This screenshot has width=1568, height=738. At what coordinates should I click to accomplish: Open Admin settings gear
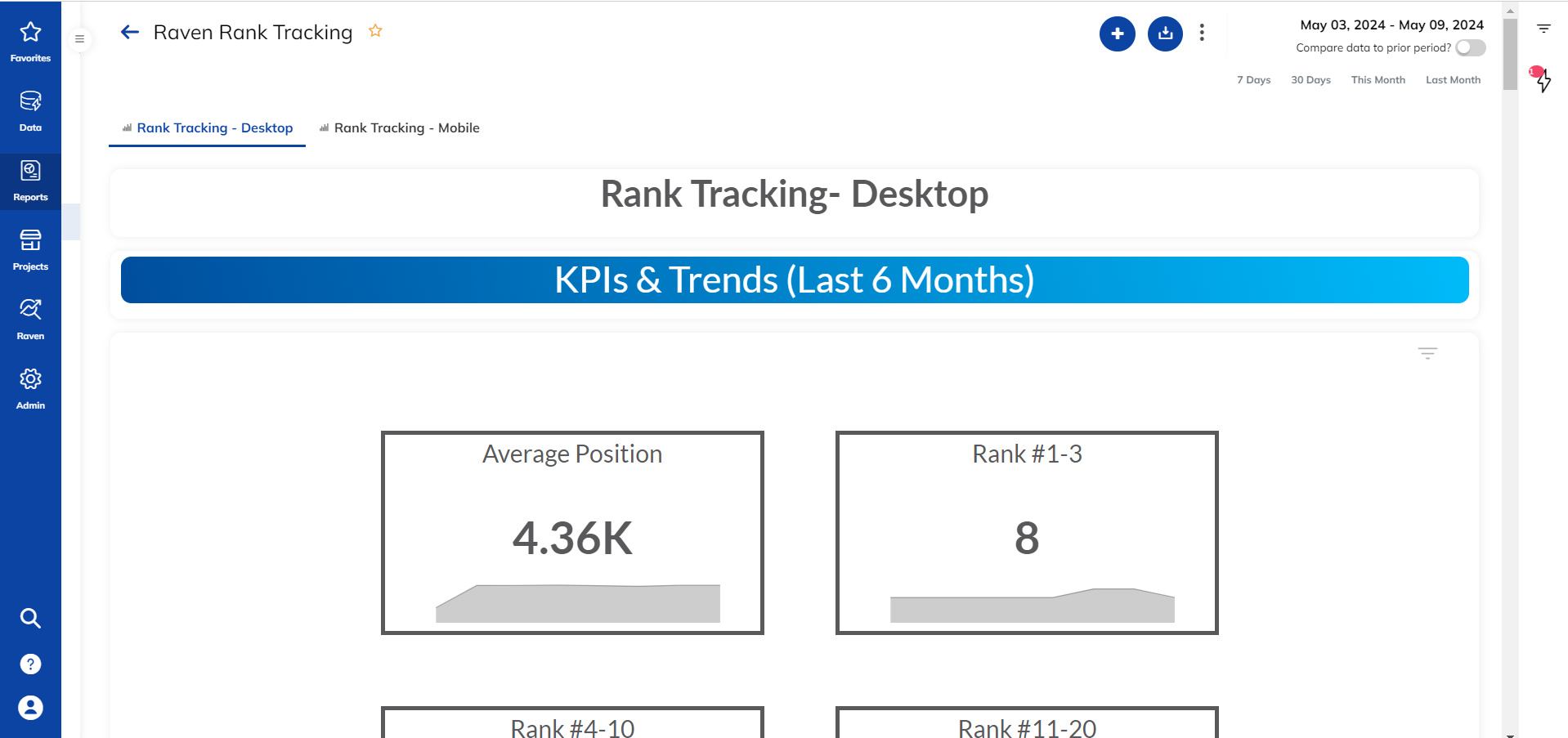(30, 388)
